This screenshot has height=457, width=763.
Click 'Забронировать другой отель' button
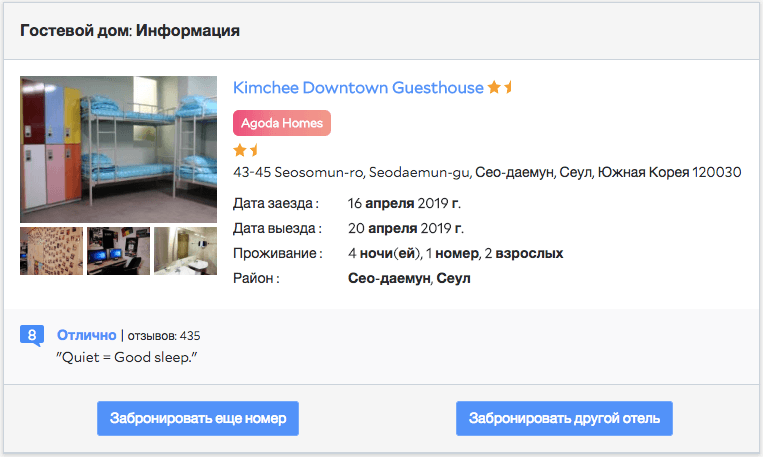coord(564,418)
